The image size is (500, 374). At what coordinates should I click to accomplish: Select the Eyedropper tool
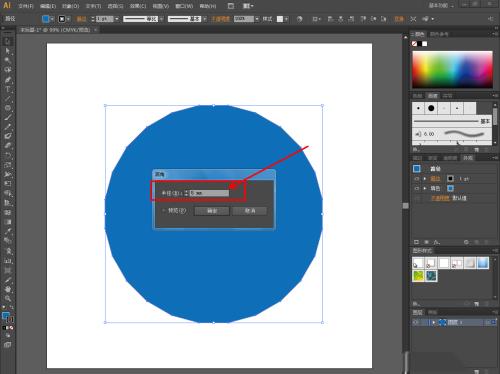tap(8, 231)
